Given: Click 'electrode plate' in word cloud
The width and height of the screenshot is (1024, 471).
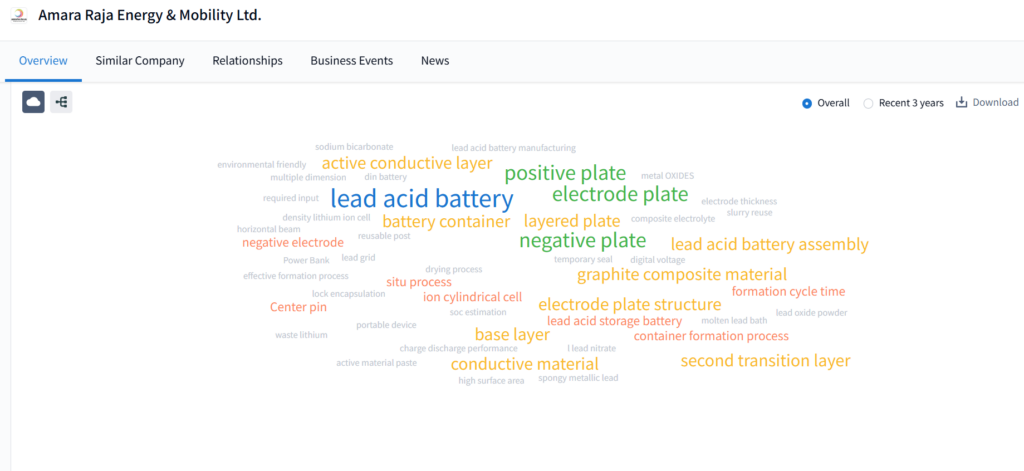Looking at the screenshot, I should click(x=620, y=194).
